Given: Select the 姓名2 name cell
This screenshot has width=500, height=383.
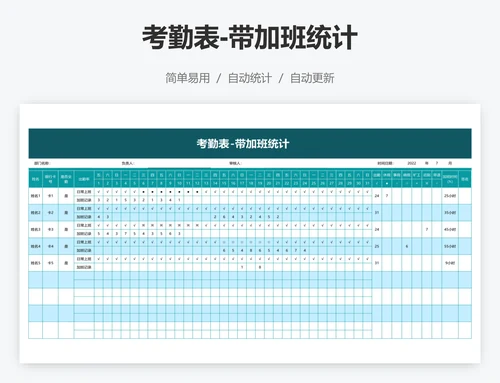Looking at the screenshot, I should tap(35, 213).
